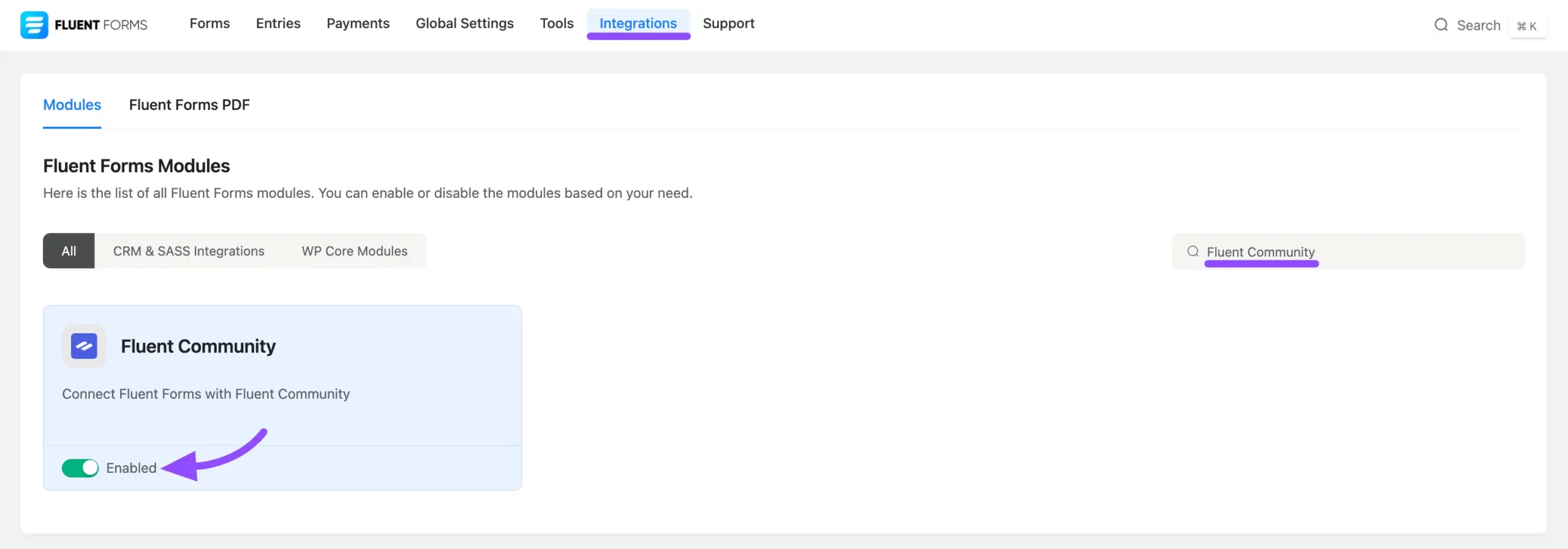Screen dimensions: 1568x549
Task: Click the magnifier icon in module search field
Action: coord(1193,251)
